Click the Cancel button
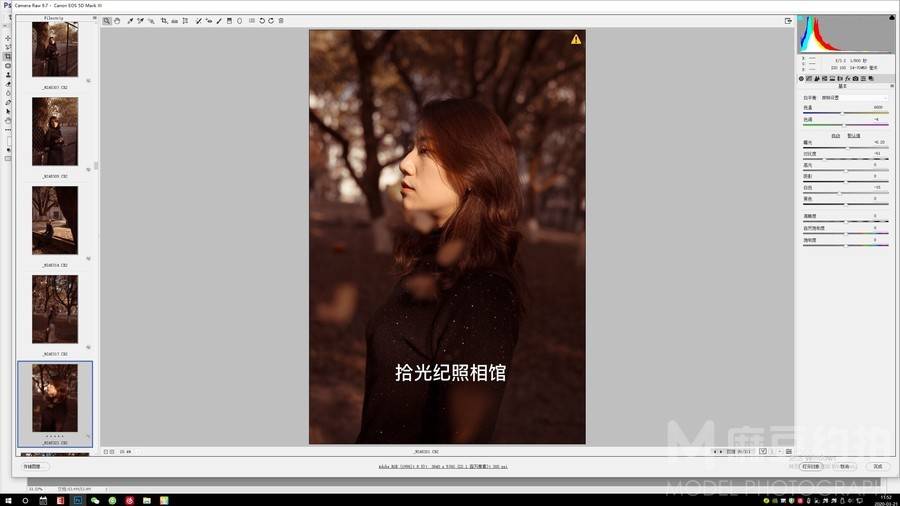The width and height of the screenshot is (900, 506). 845,466
